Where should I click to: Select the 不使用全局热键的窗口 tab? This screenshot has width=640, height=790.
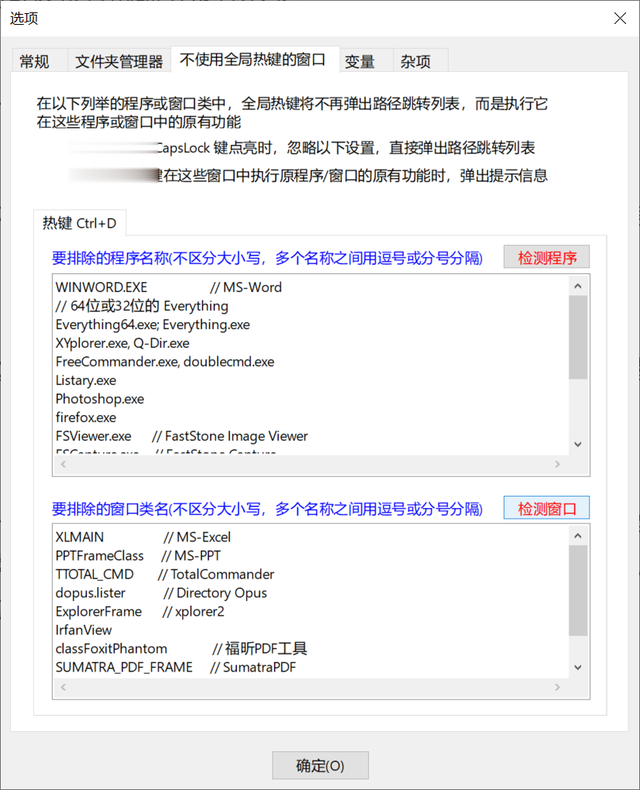(x=255, y=59)
